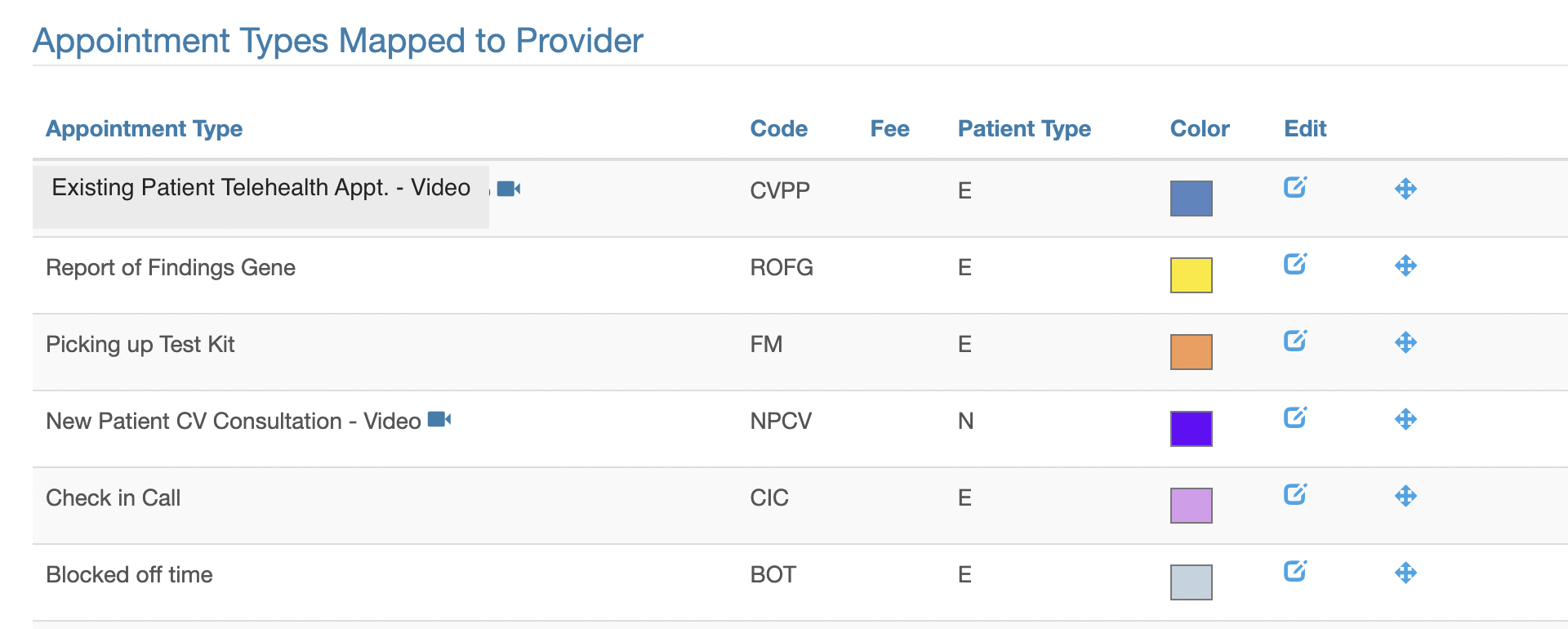The width and height of the screenshot is (1568, 629).
Task: Click the video camera icon beside Existing Patient Telehealth
Action: click(509, 189)
